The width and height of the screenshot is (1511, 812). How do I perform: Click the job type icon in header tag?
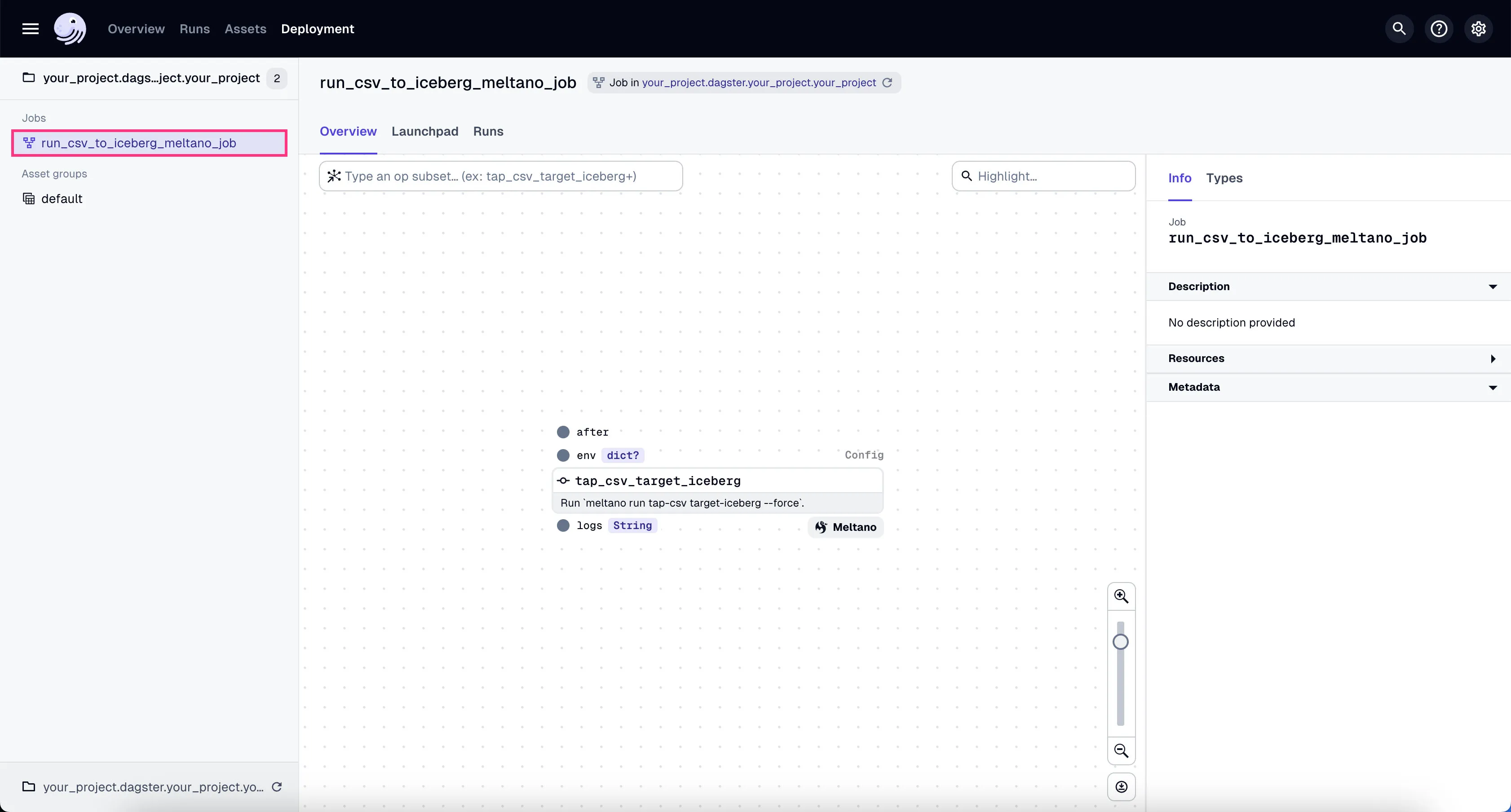(x=598, y=83)
